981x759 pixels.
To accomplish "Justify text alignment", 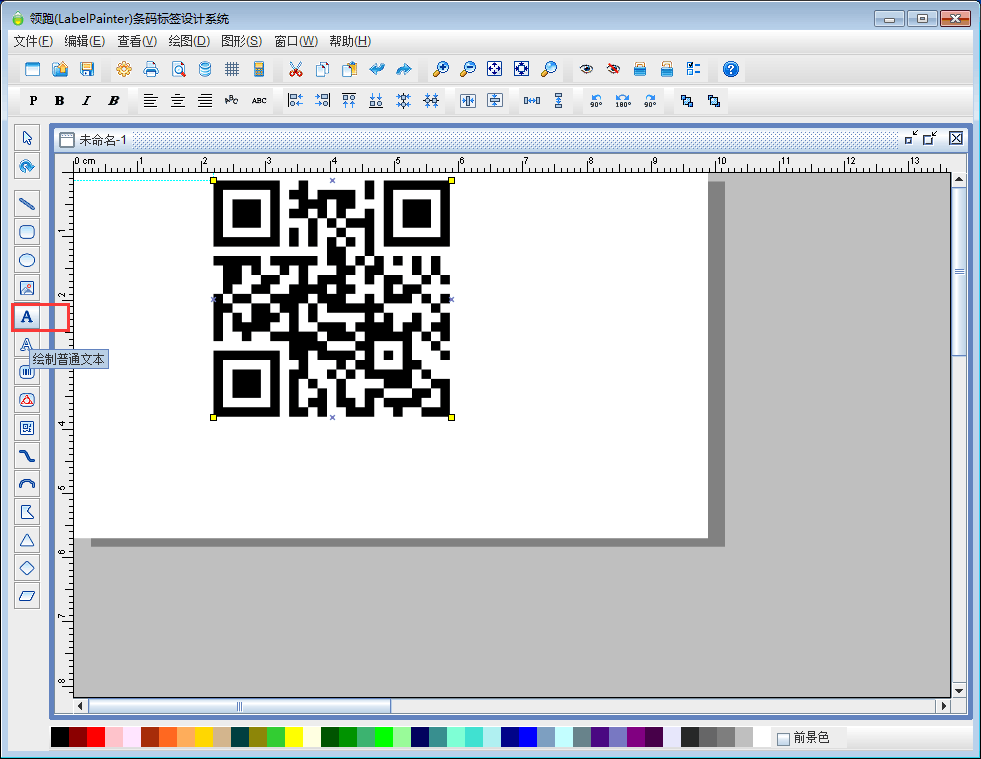I will [x=205, y=101].
